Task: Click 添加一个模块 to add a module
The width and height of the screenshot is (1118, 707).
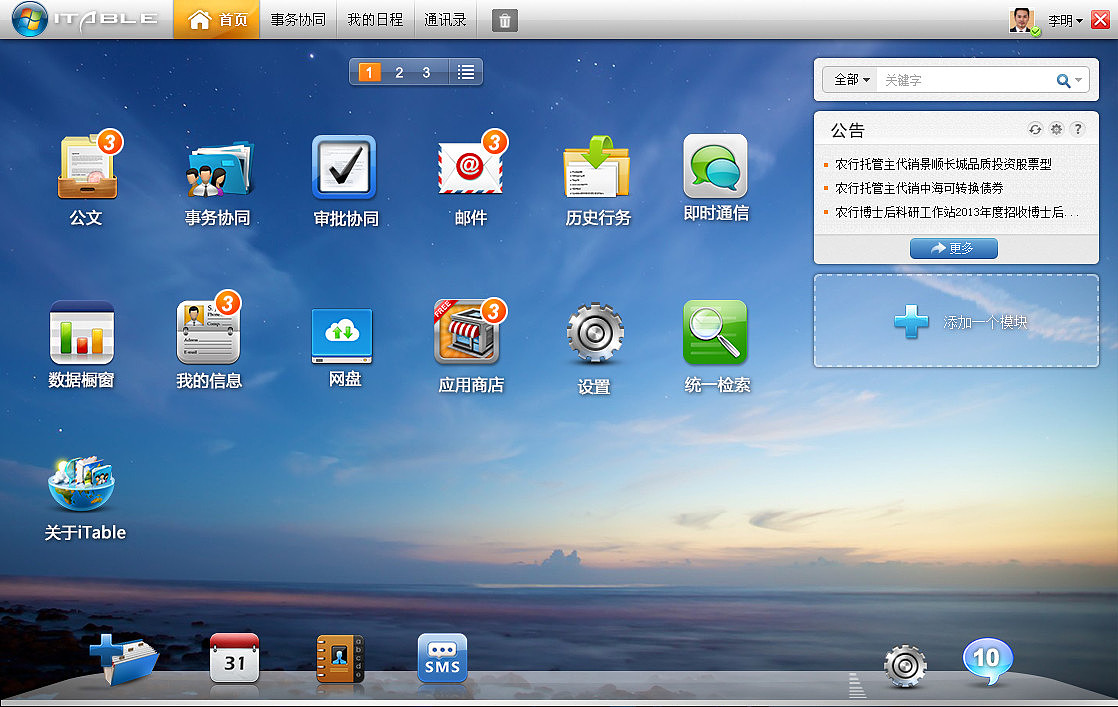Action: tap(956, 321)
